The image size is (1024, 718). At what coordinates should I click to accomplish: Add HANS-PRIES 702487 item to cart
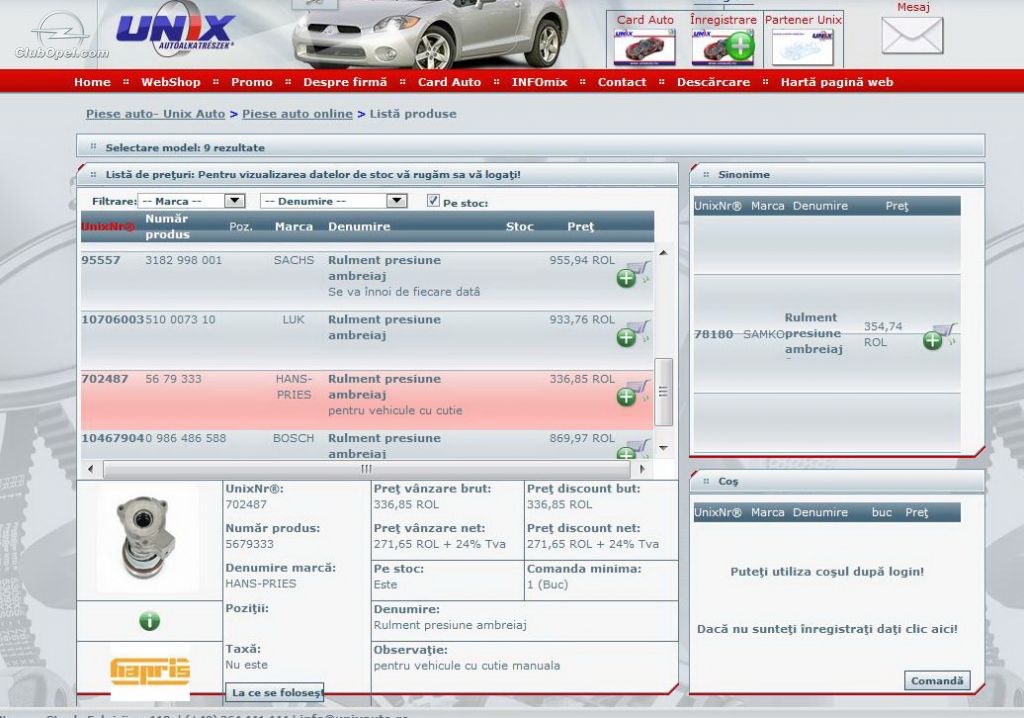click(632, 393)
